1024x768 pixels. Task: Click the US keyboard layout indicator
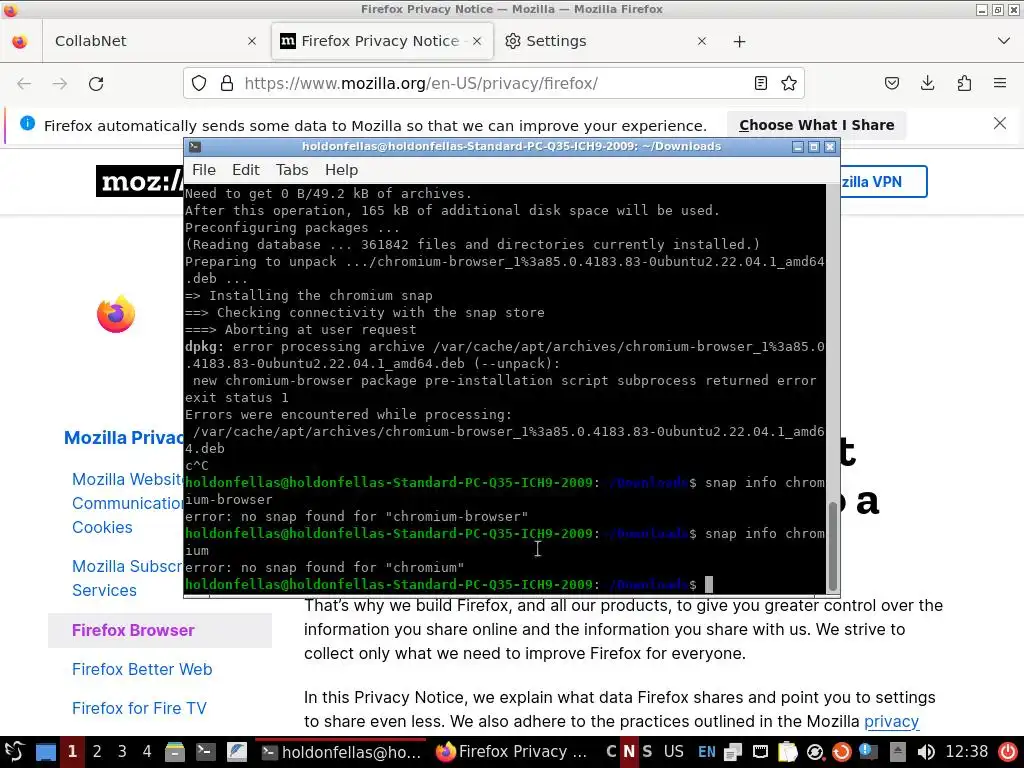pos(673,752)
